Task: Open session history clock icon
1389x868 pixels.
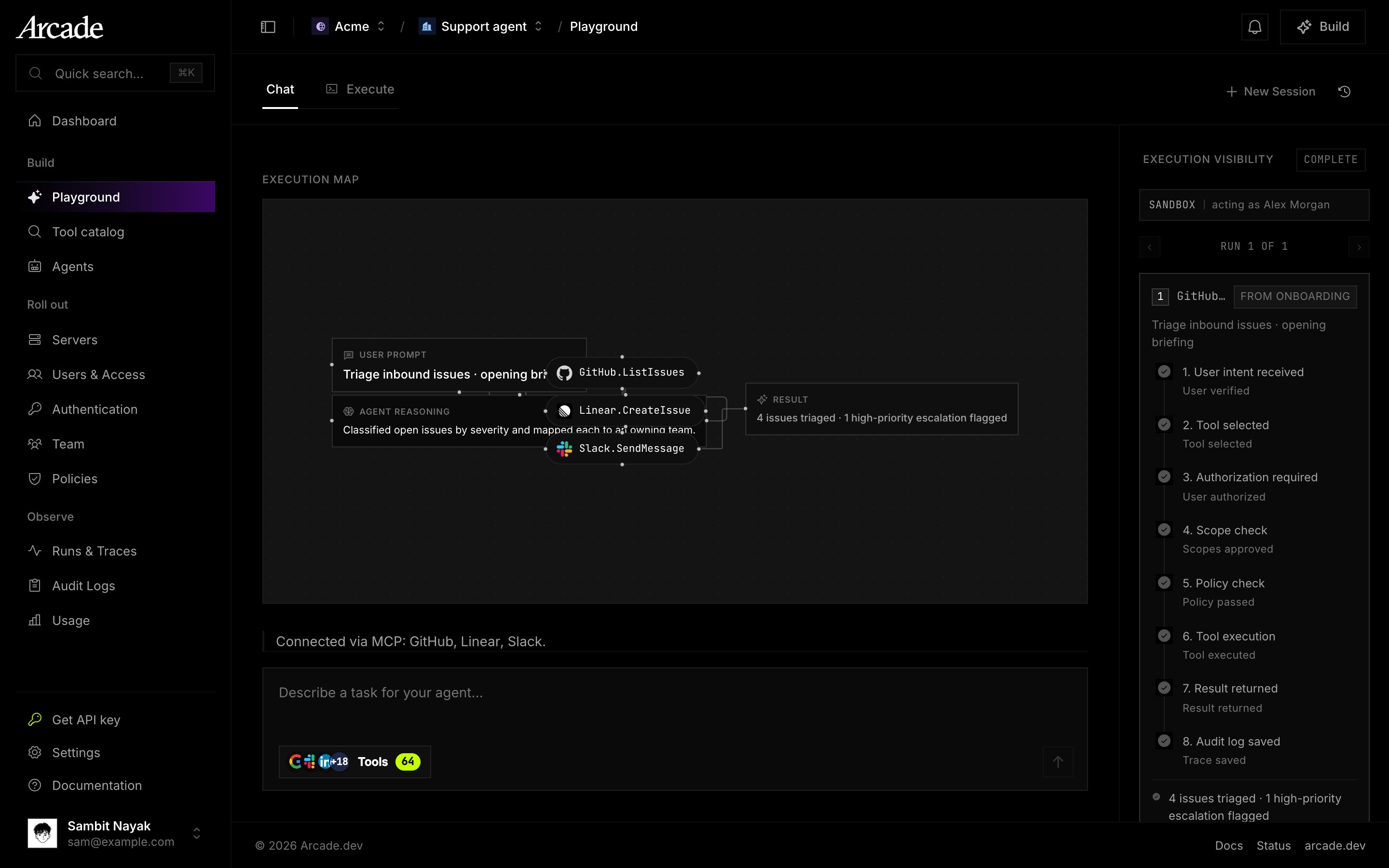Action: [x=1344, y=92]
